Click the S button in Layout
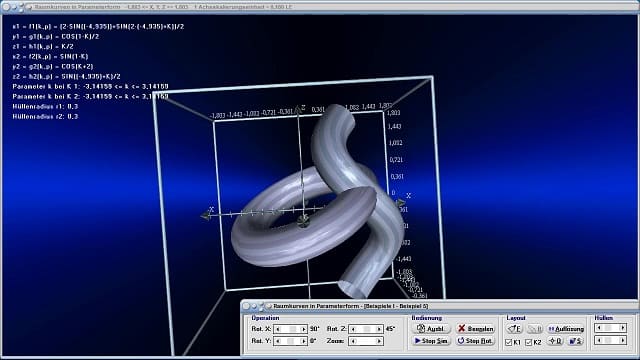This screenshot has width=640, height=360. 576,341
